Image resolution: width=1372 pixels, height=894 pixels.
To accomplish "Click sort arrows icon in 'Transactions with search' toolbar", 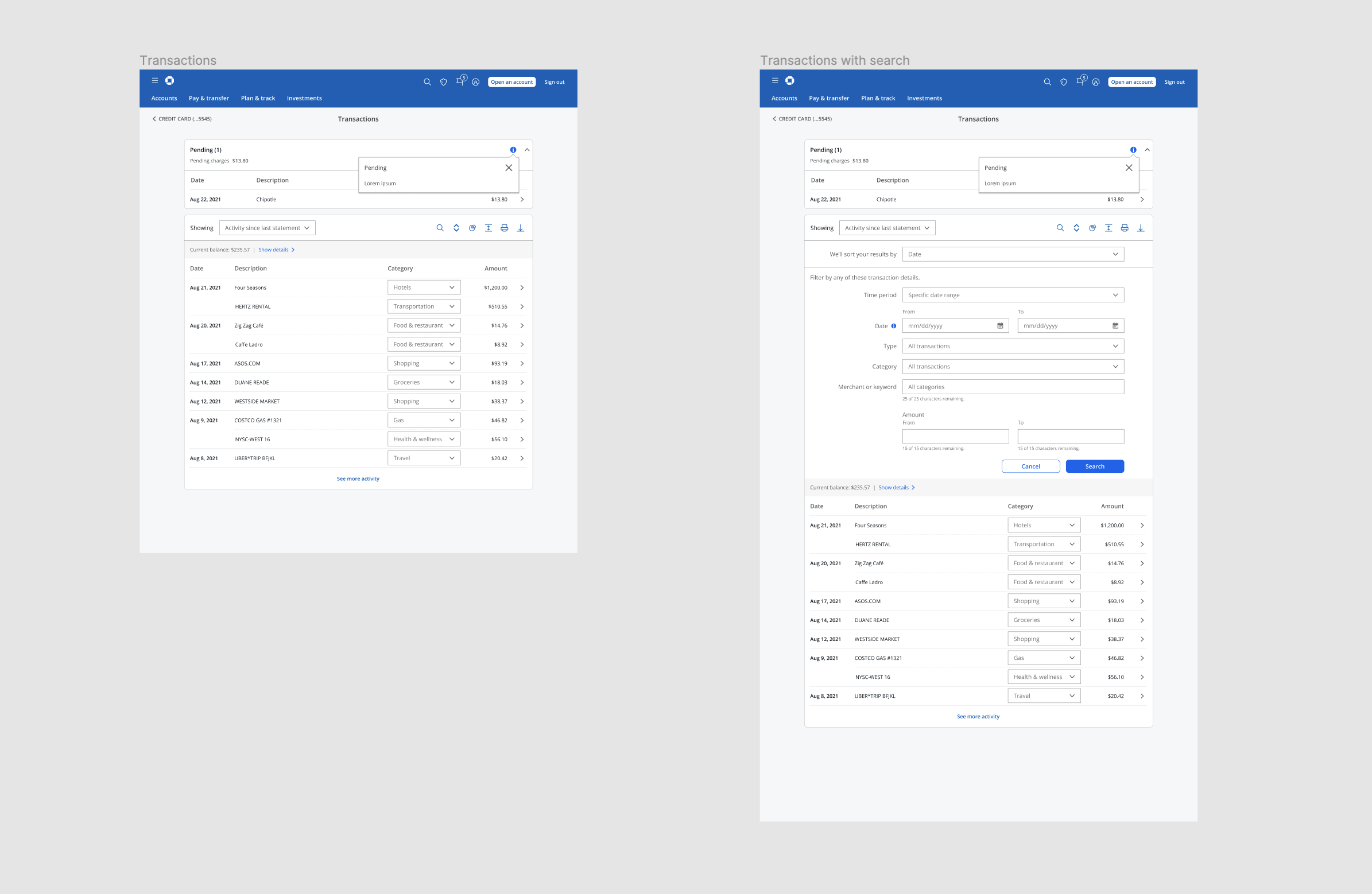I will click(x=1076, y=228).
